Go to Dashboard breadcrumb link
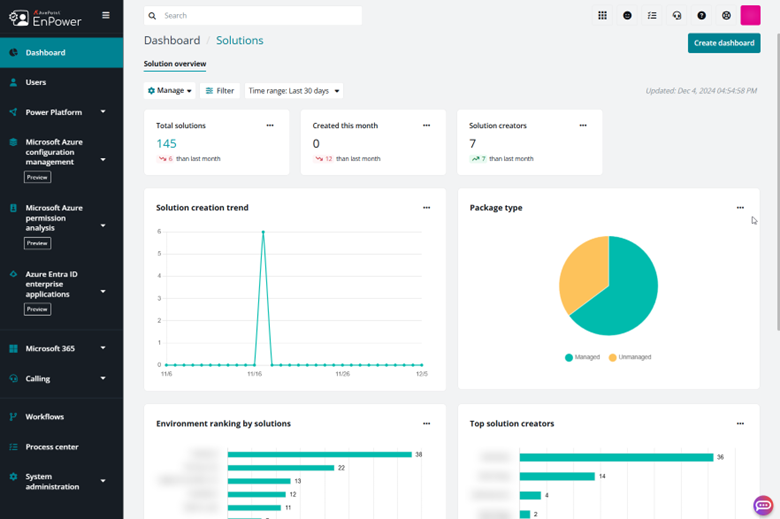The image size is (780, 519). pyautogui.click(x=172, y=40)
